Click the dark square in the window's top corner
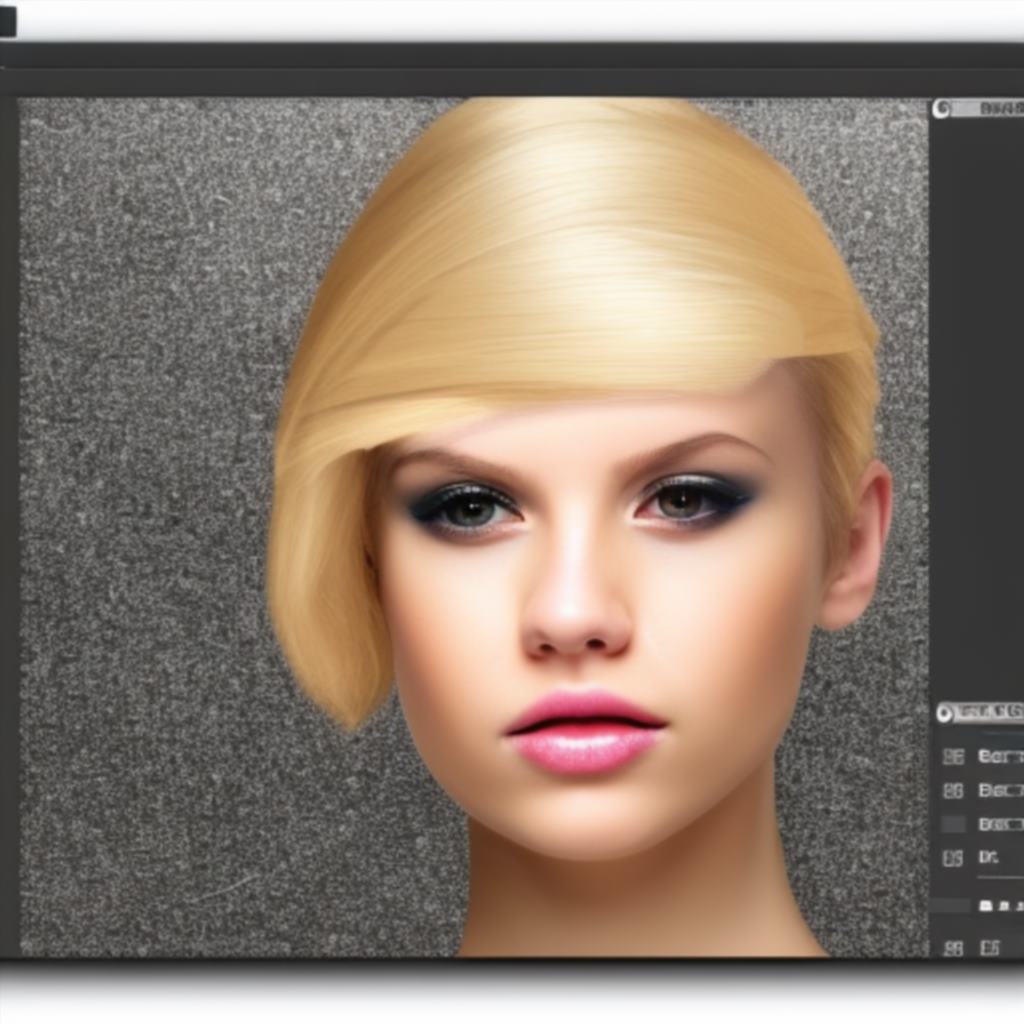This screenshot has width=1024, height=1024. tap(7, 22)
